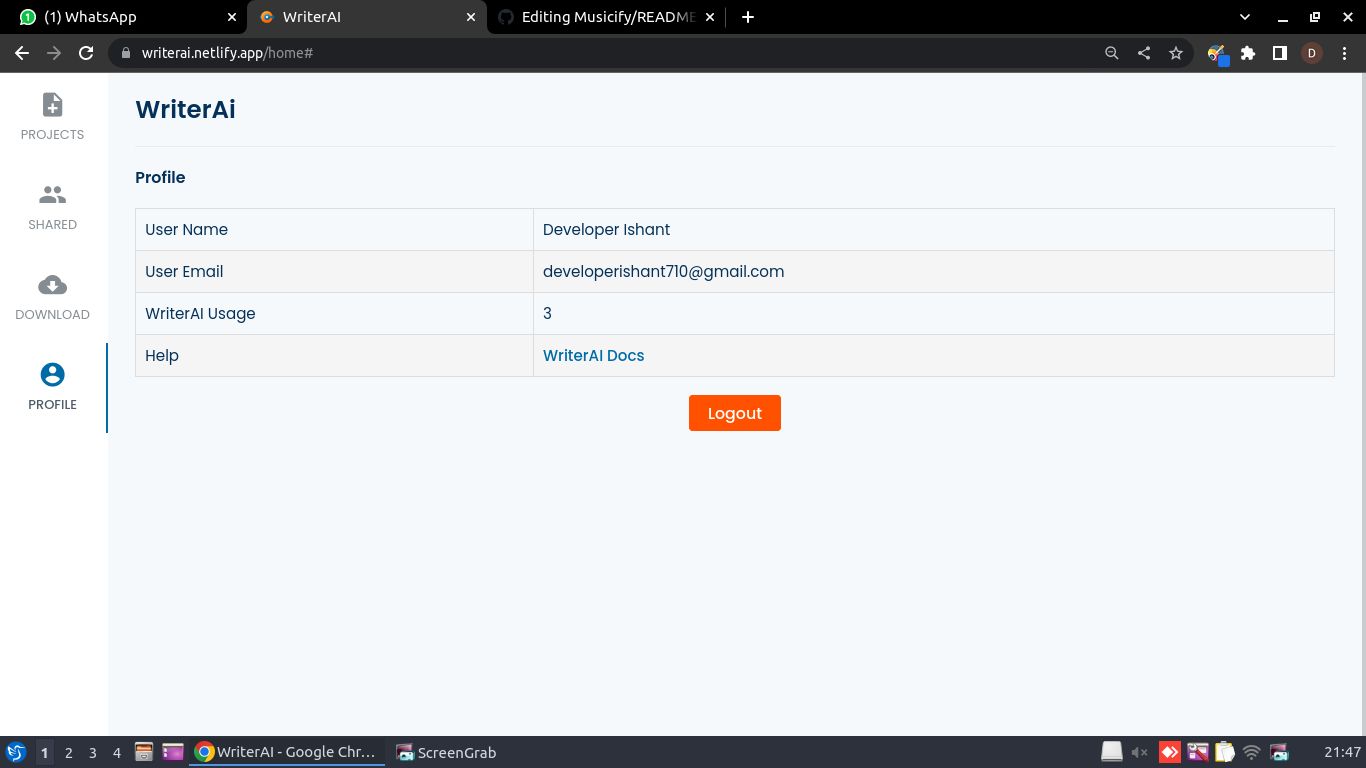Go back to previous page

click(22, 53)
